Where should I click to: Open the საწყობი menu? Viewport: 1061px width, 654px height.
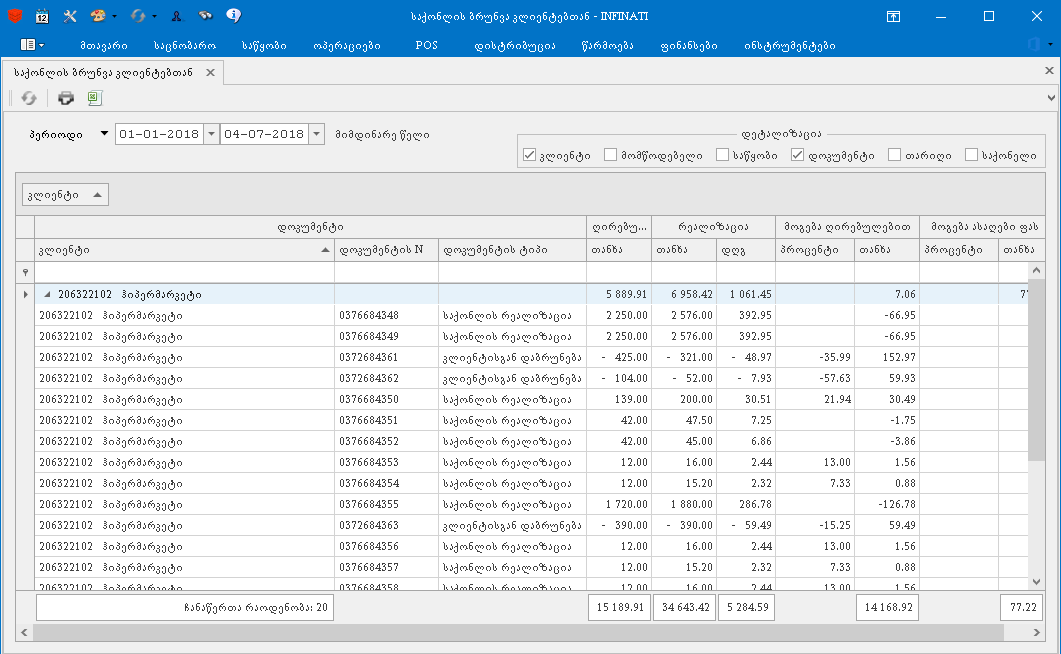tap(264, 45)
